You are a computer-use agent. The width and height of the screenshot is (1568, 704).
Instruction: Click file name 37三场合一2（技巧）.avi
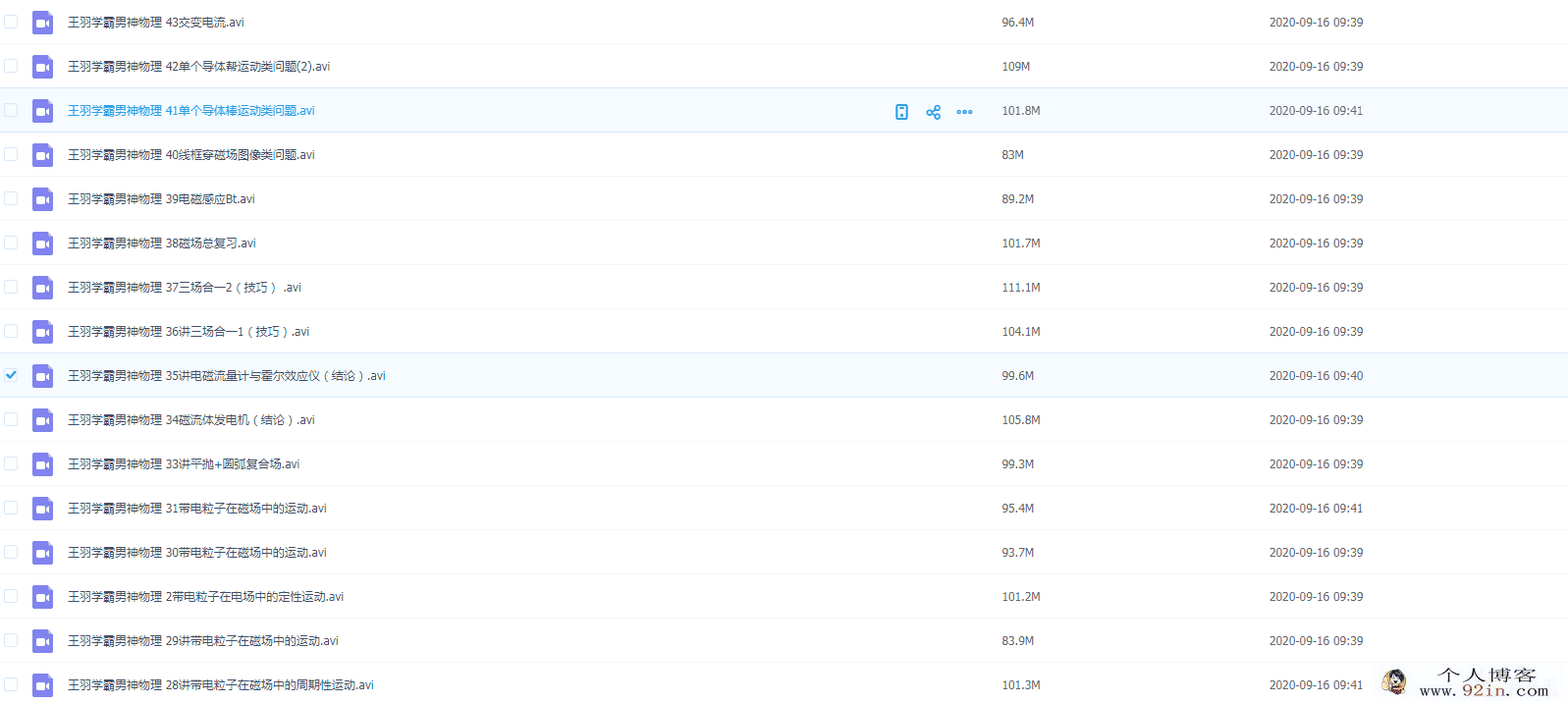coord(184,287)
